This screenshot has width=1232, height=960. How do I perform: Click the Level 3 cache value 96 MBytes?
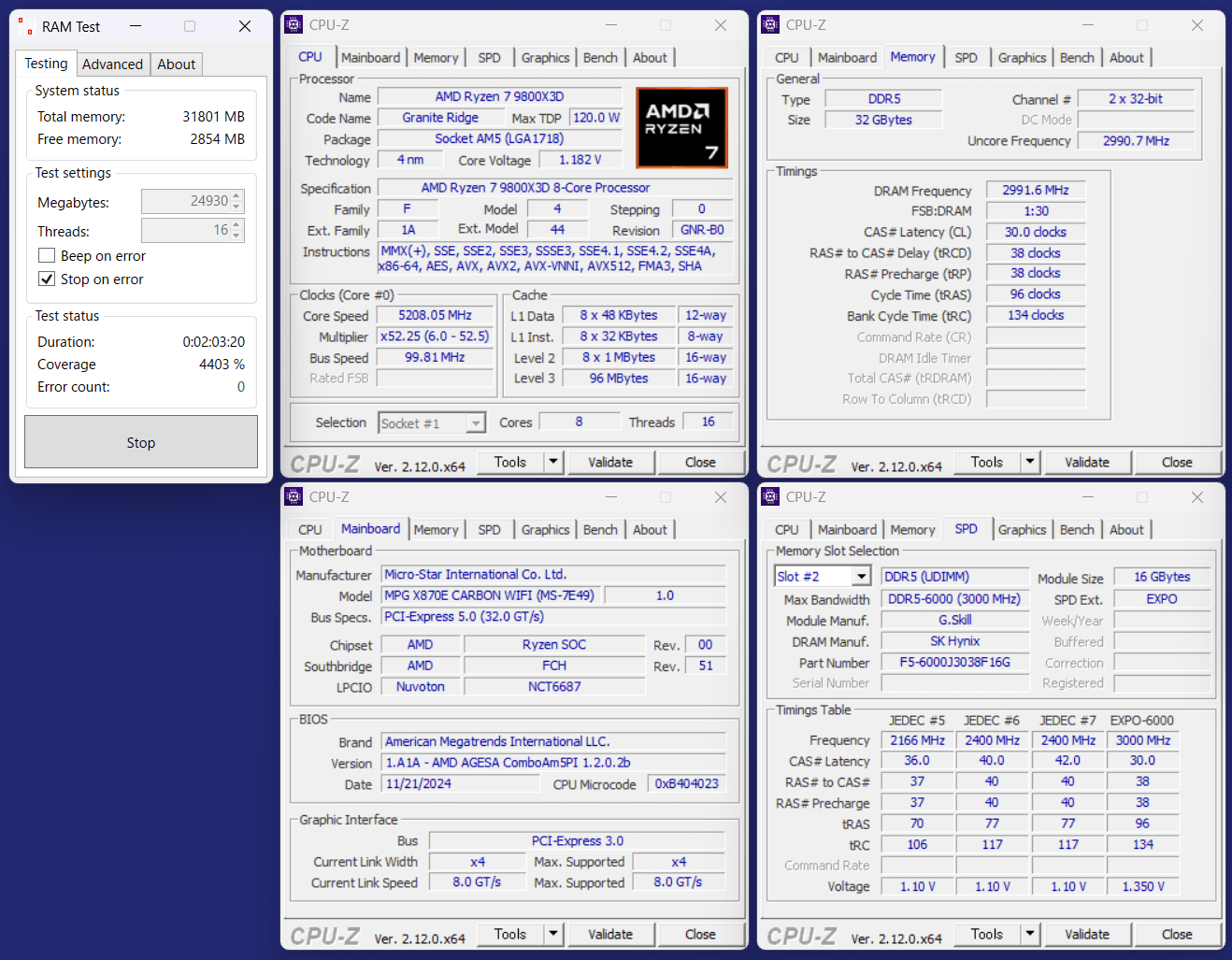pos(619,379)
